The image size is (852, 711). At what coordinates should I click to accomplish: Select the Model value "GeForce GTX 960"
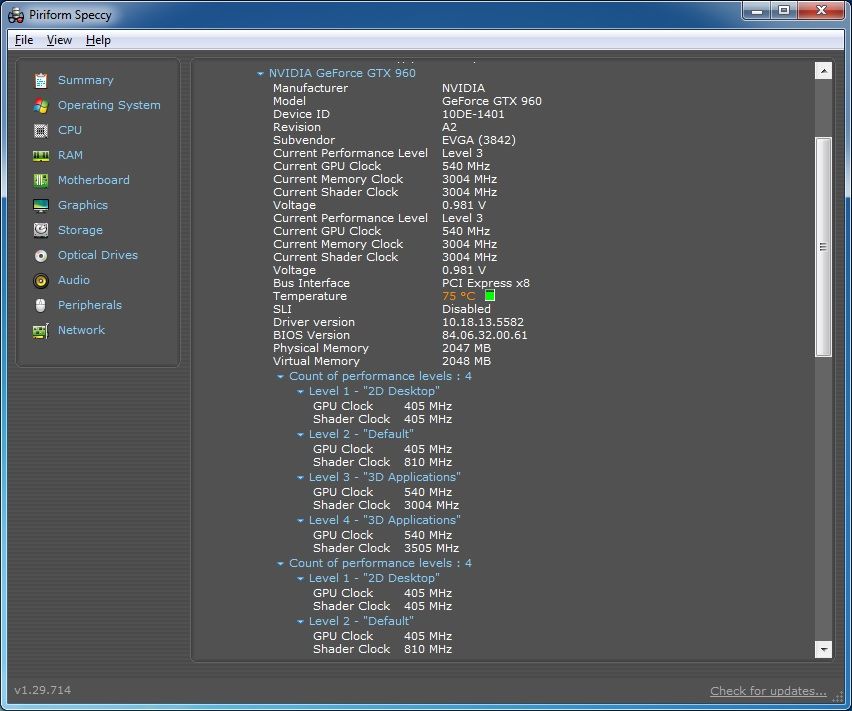492,101
